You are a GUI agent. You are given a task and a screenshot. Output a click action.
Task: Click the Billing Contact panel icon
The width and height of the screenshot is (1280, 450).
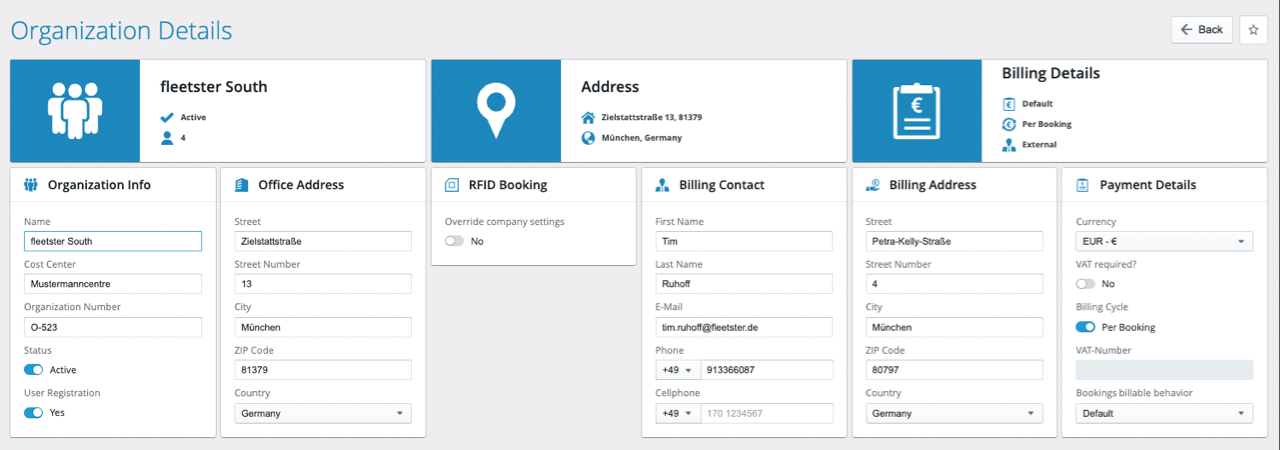(x=662, y=185)
